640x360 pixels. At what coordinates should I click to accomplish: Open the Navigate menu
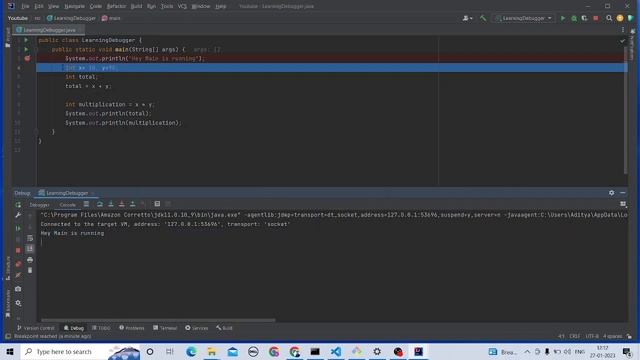point(74,6)
